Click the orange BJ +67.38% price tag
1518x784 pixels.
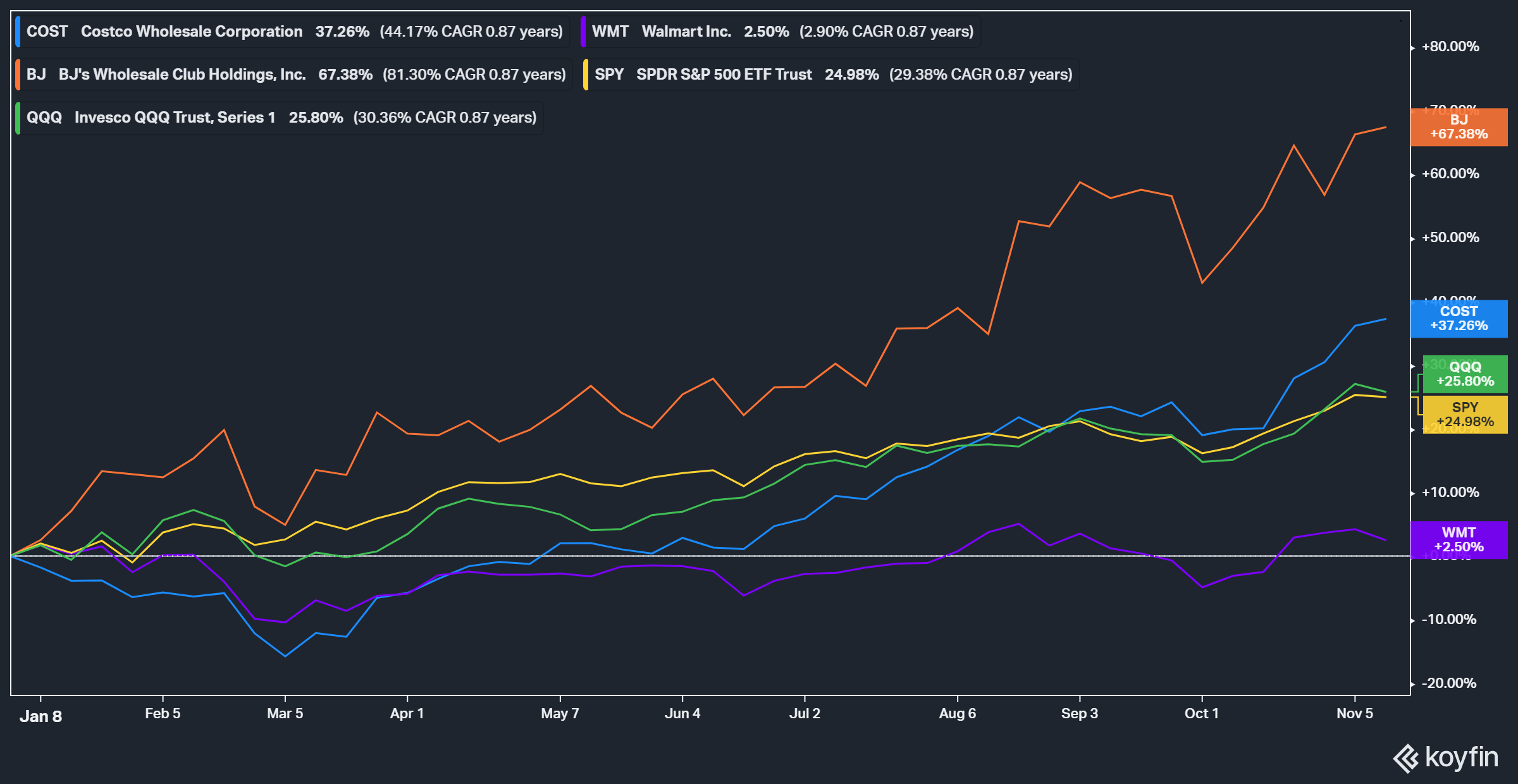(1459, 127)
